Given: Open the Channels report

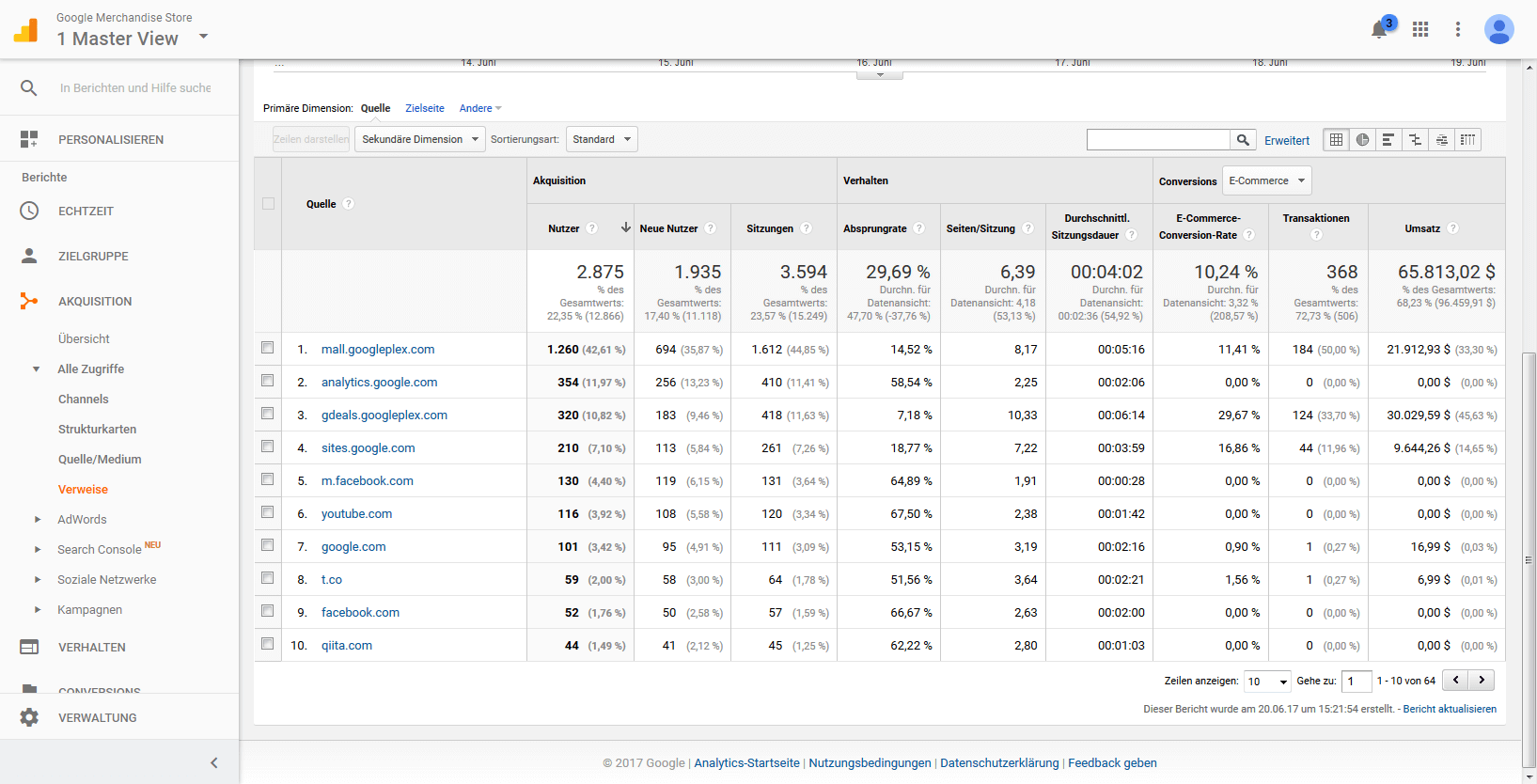Looking at the screenshot, I should (x=84, y=399).
